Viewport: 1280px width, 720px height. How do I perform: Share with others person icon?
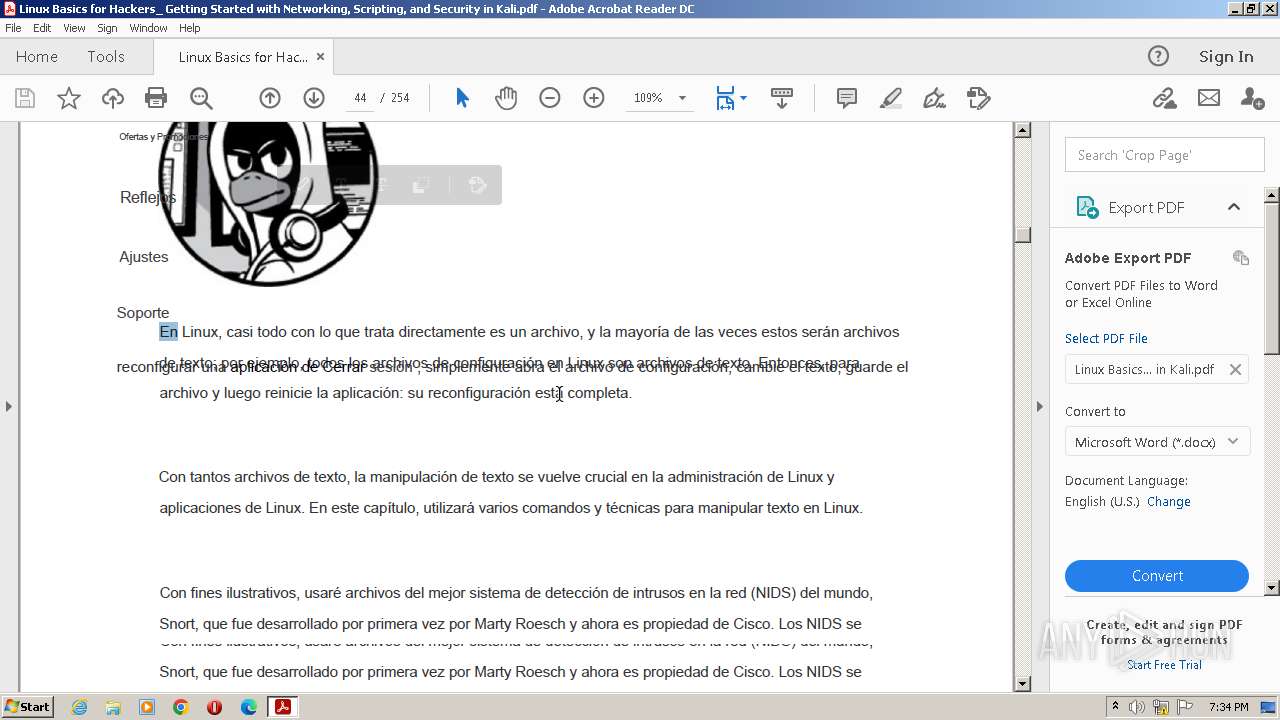coord(1252,98)
